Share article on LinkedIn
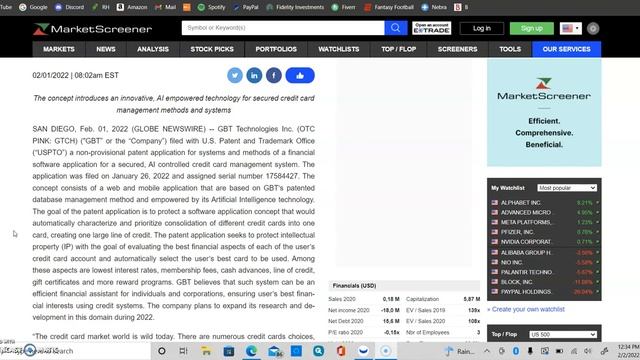Image resolution: width=640 pixels, height=360 pixels. pyautogui.click(x=254, y=76)
